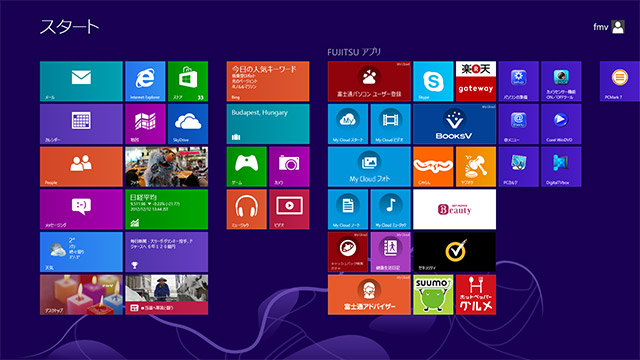Screen dimensions: 640x360
Task: Open the Video player tile
Action: coord(289,209)
